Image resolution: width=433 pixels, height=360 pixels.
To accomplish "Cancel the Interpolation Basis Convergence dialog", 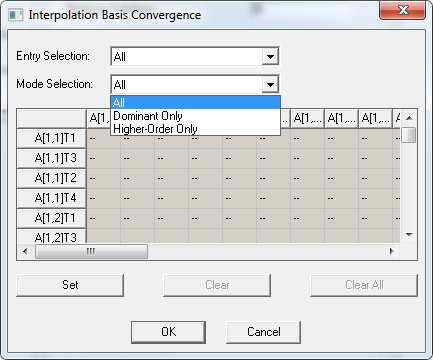I will [264, 332].
